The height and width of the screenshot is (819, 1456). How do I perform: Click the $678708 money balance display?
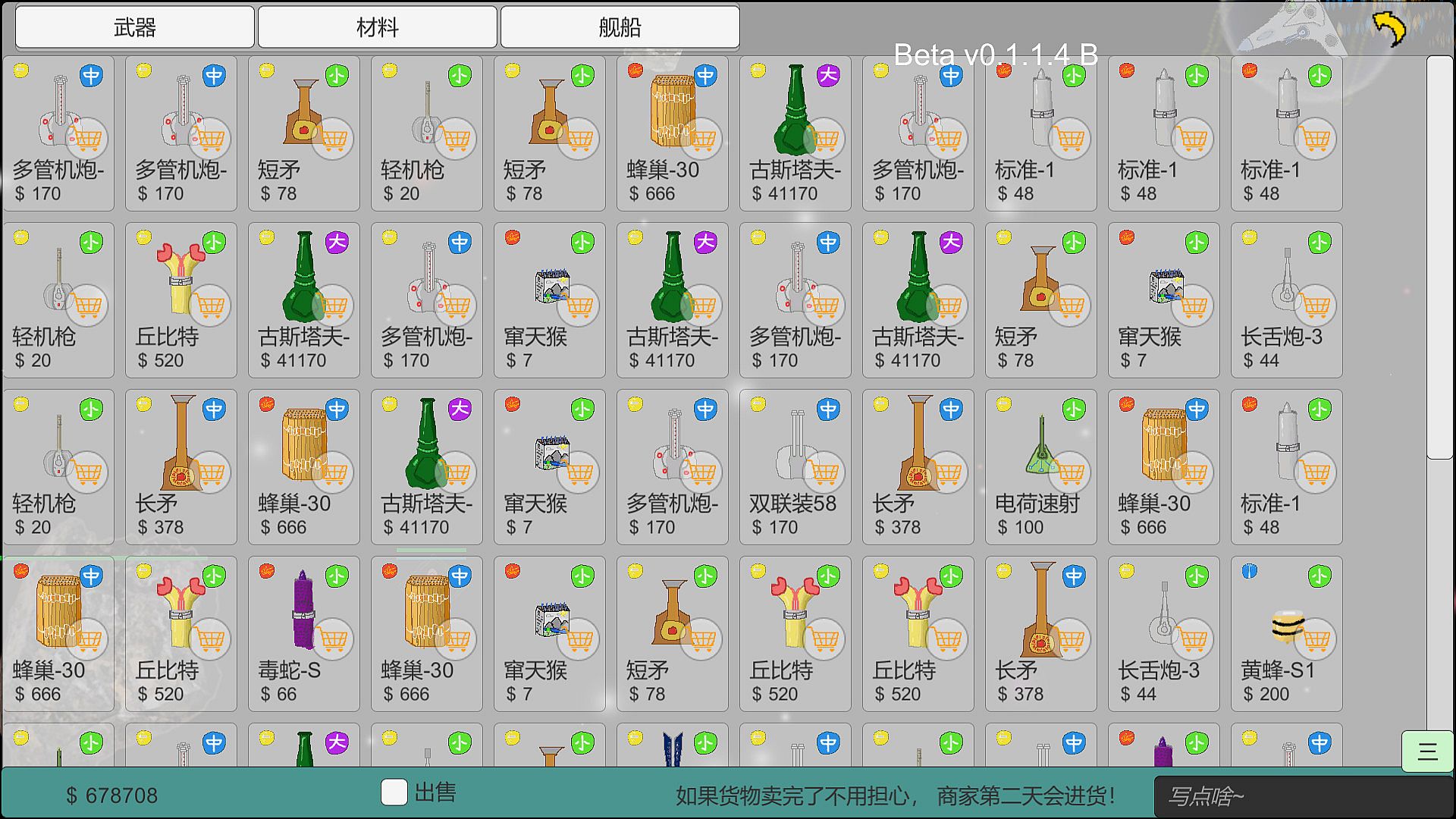112,795
